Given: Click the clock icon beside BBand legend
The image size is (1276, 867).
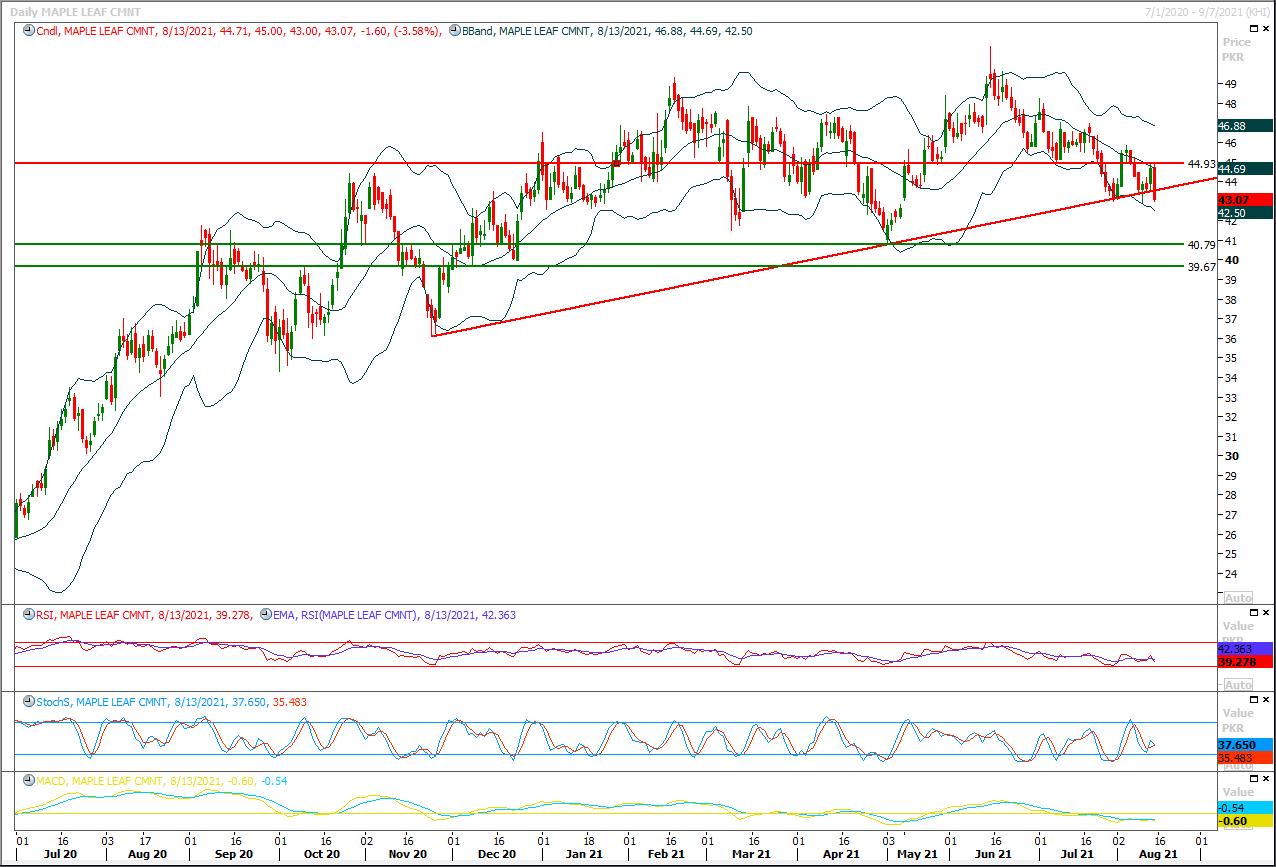Looking at the screenshot, I should click(x=454, y=31).
